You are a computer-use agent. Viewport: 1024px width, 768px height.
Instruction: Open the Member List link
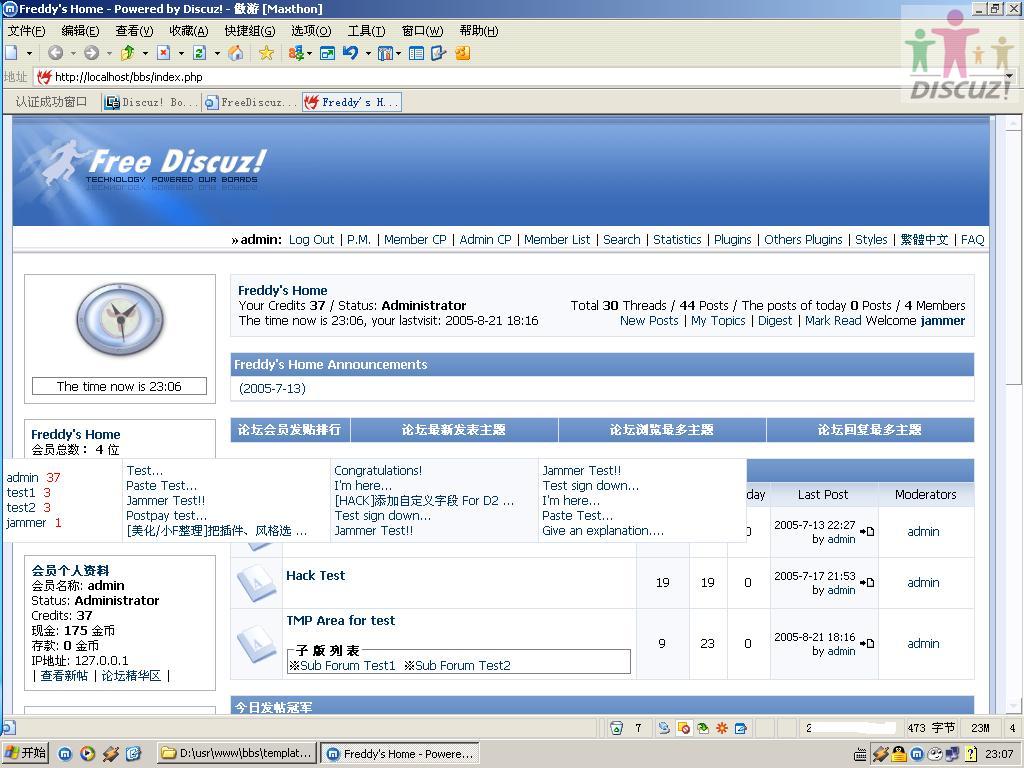(557, 240)
